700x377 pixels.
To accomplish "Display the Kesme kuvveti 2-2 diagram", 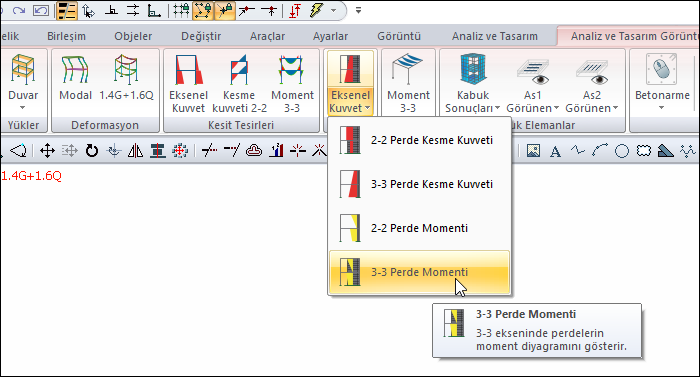I will 239,83.
